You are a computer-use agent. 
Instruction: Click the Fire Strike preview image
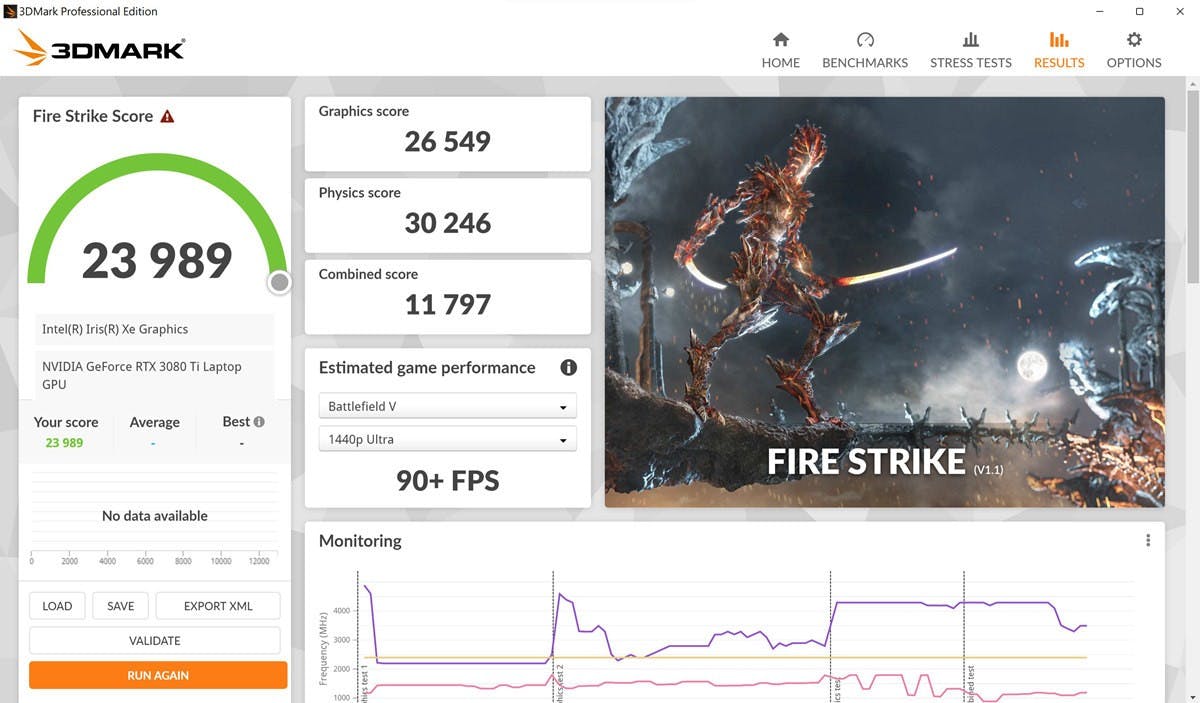(884, 301)
